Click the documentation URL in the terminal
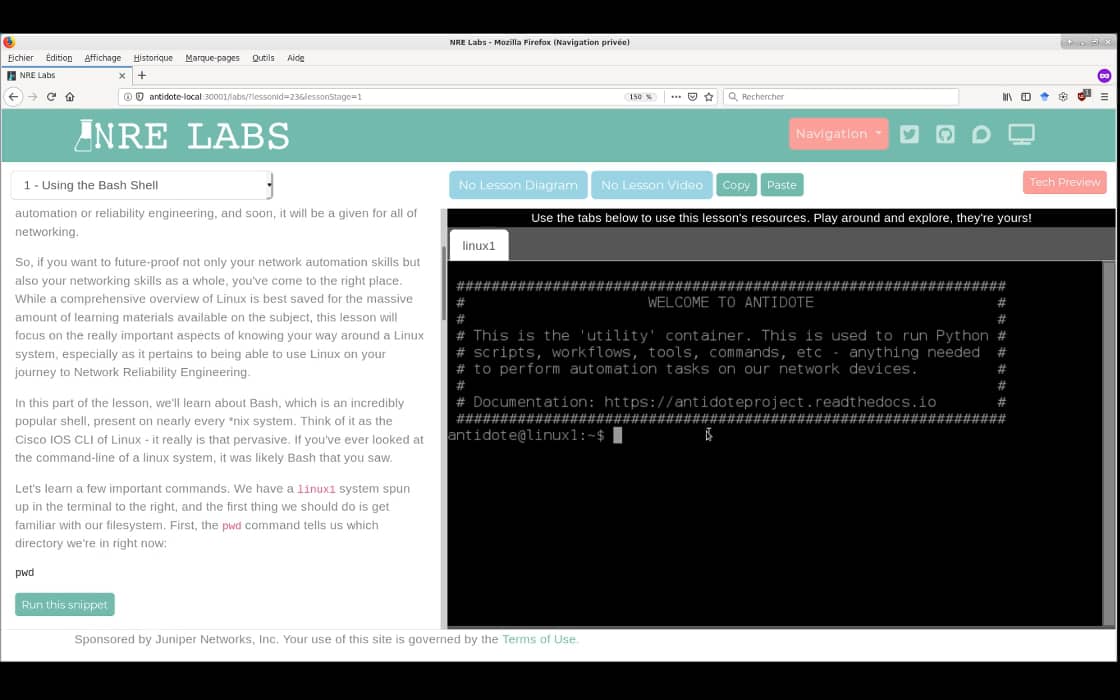Screen dimensions: 1120x700 770,402
